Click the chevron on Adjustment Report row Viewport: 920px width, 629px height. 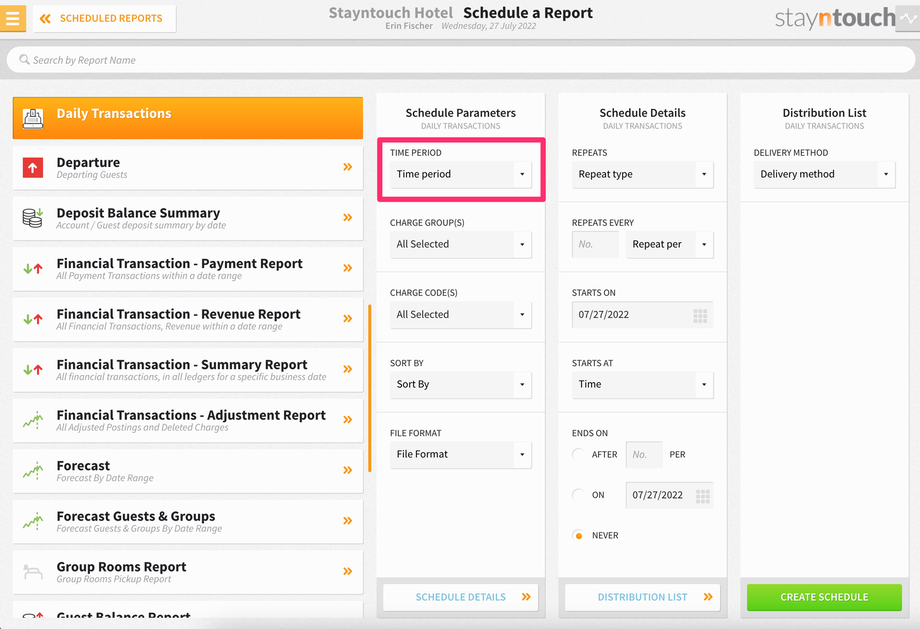[x=348, y=419]
